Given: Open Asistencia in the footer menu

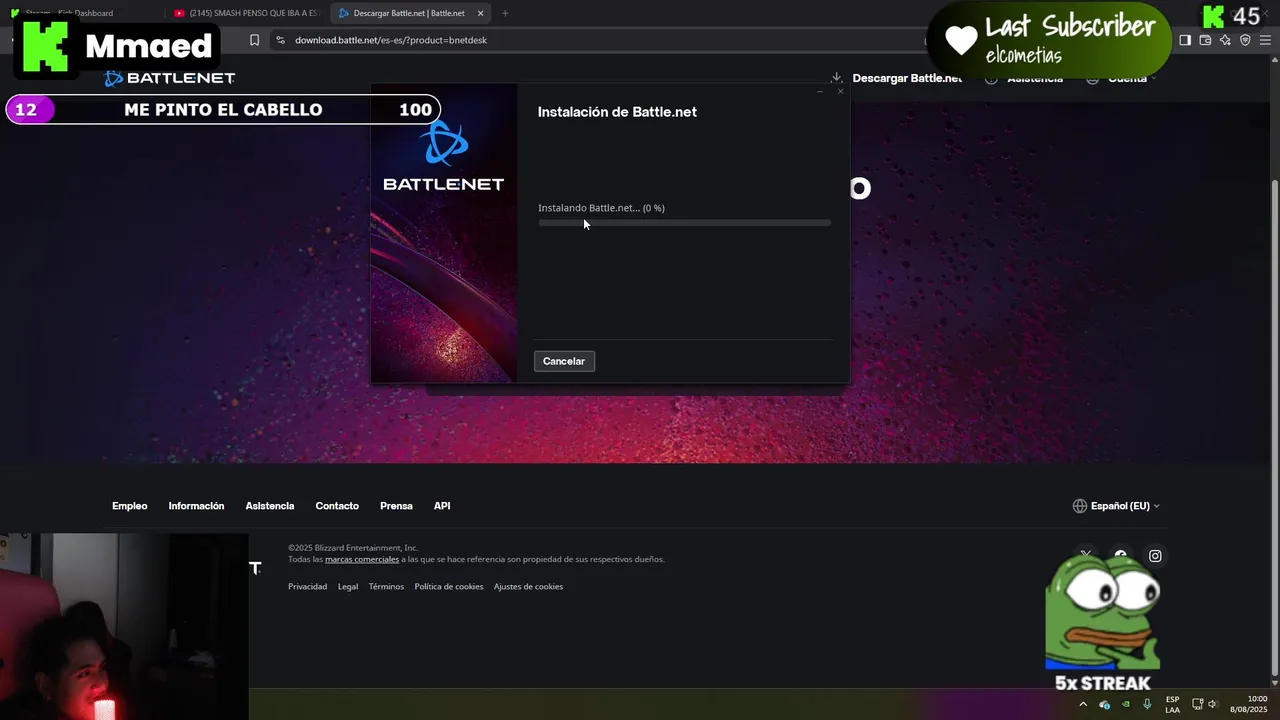Looking at the screenshot, I should [270, 506].
